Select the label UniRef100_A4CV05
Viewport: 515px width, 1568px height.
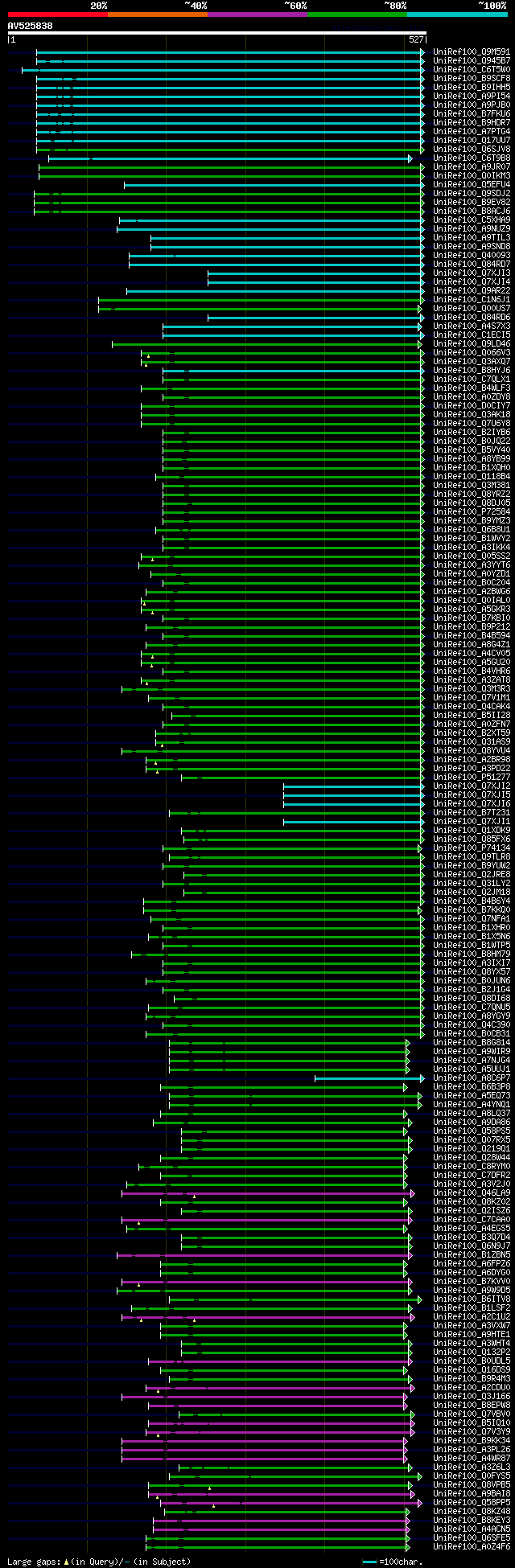472,653
